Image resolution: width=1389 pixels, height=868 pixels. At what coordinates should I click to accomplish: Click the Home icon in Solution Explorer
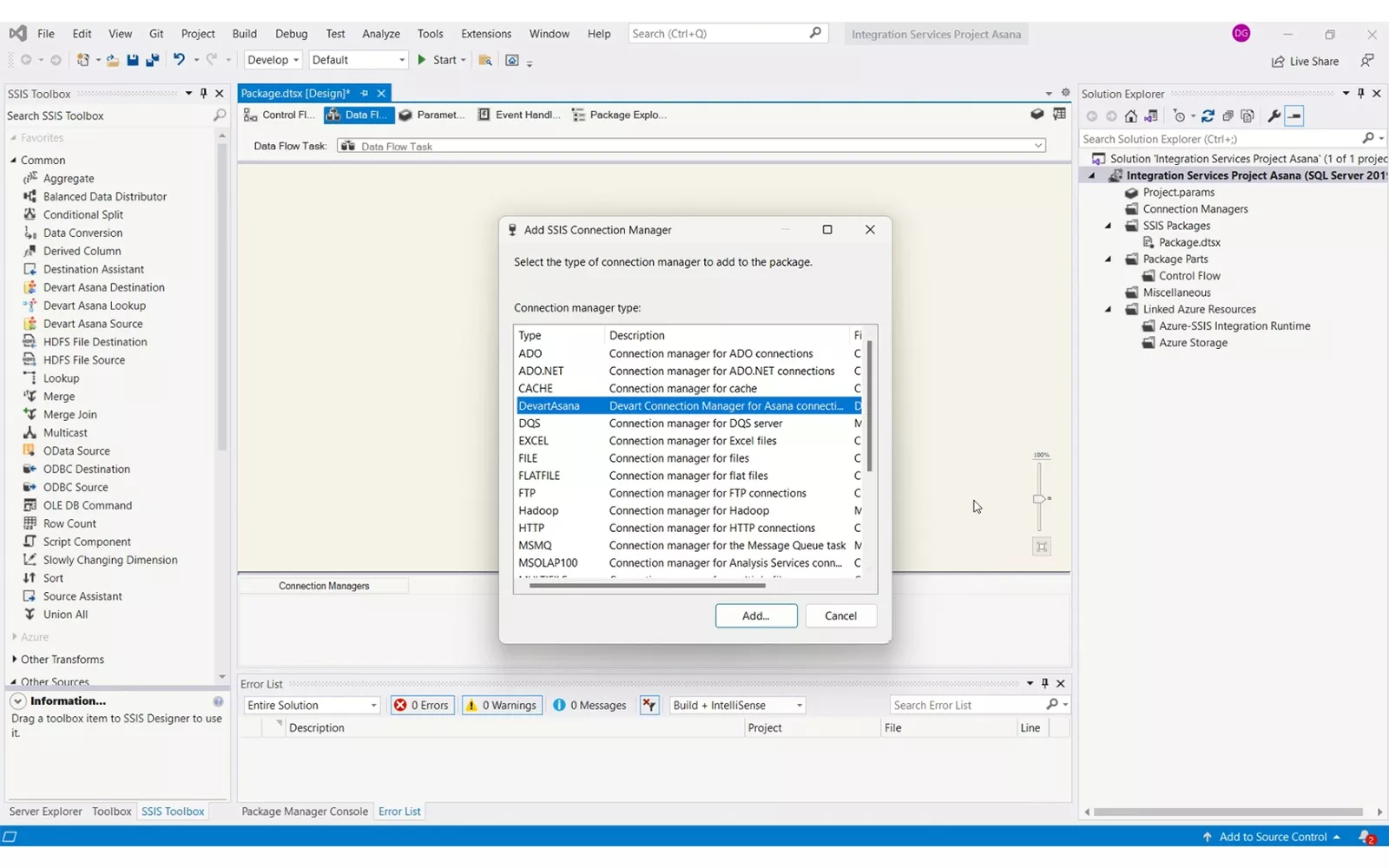(1130, 116)
